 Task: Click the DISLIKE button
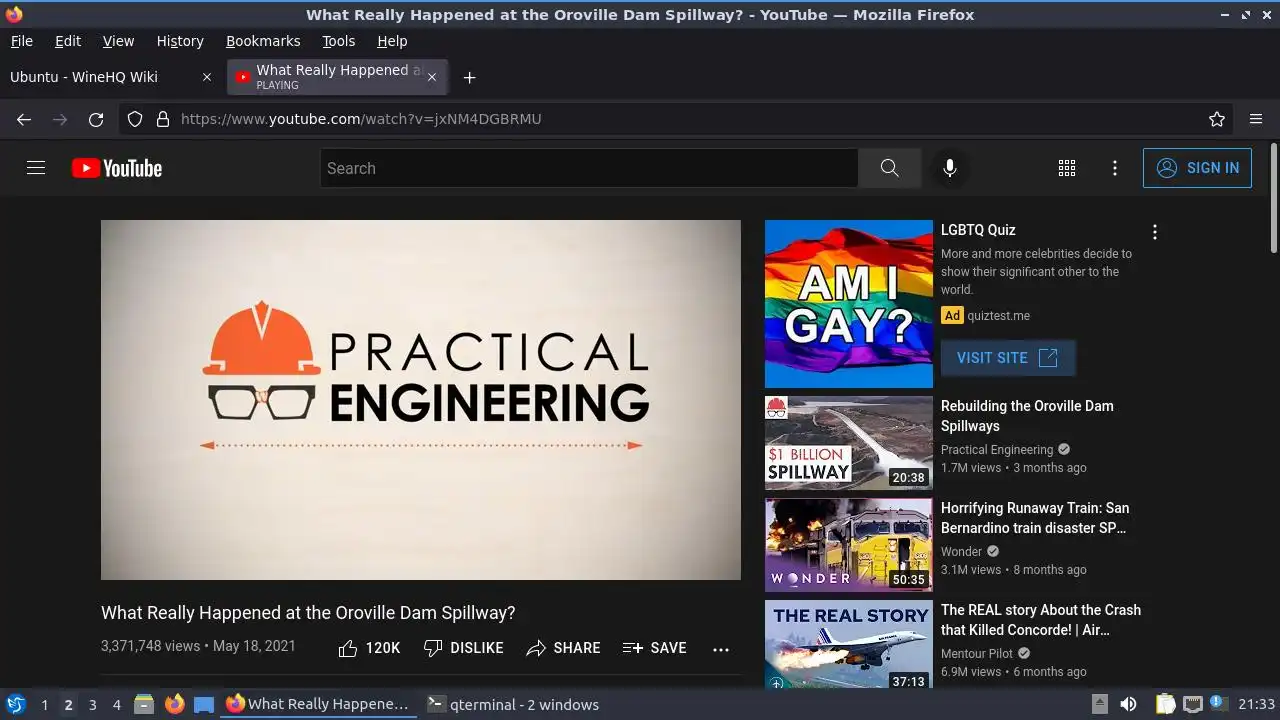pyautogui.click(x=463, y=648)
